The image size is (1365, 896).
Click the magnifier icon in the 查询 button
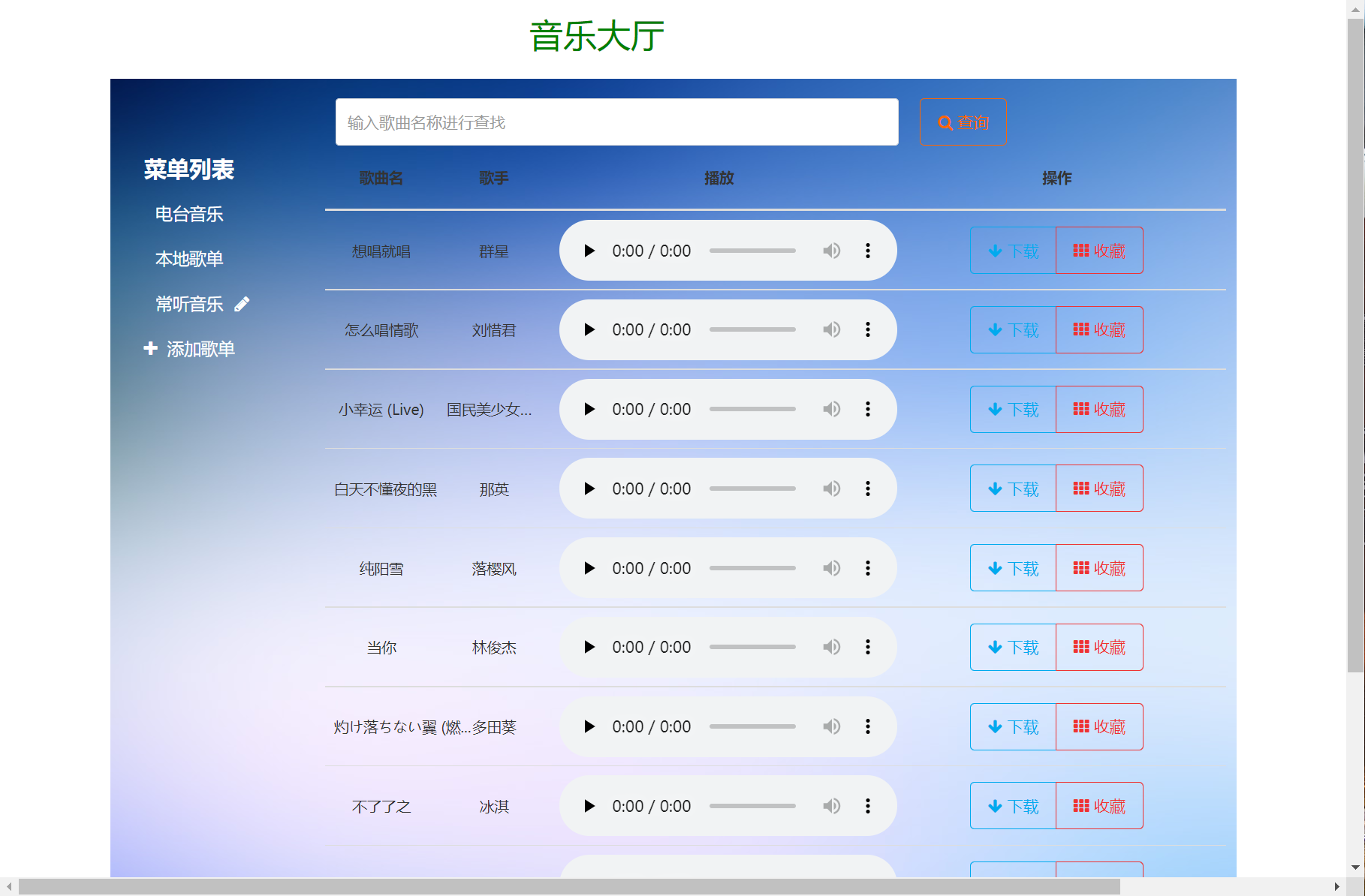(x=945, y=122)
